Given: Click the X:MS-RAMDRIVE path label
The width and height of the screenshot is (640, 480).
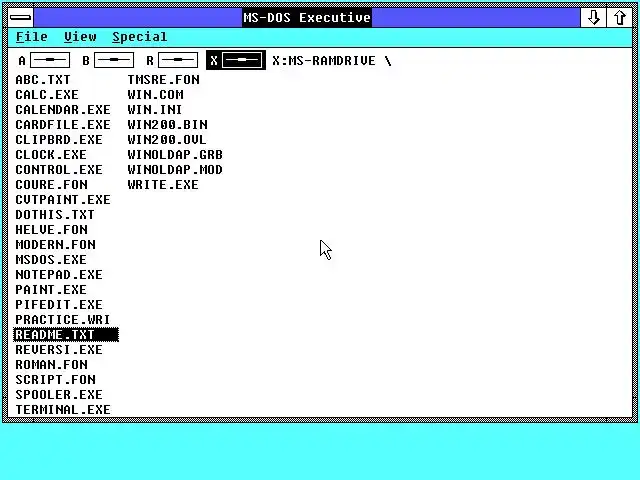Looking at the screenshot, I should coord(332,61).
